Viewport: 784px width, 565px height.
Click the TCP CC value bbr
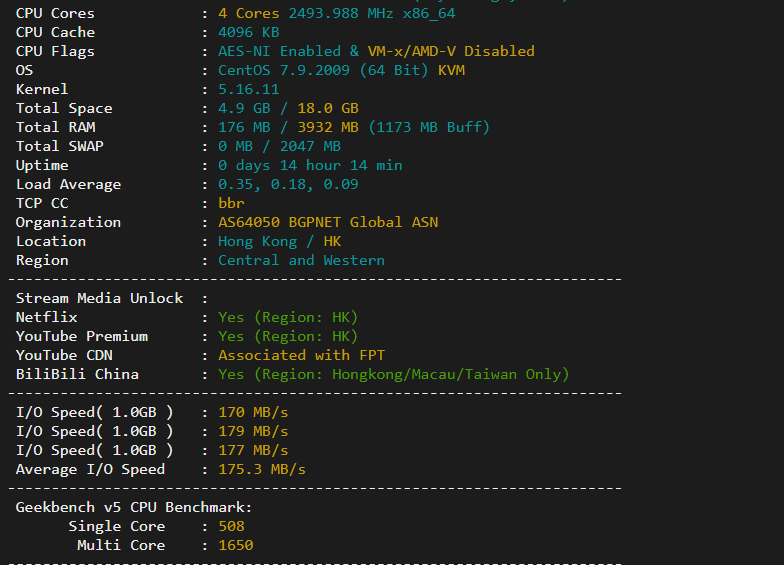tap(231, 204)
